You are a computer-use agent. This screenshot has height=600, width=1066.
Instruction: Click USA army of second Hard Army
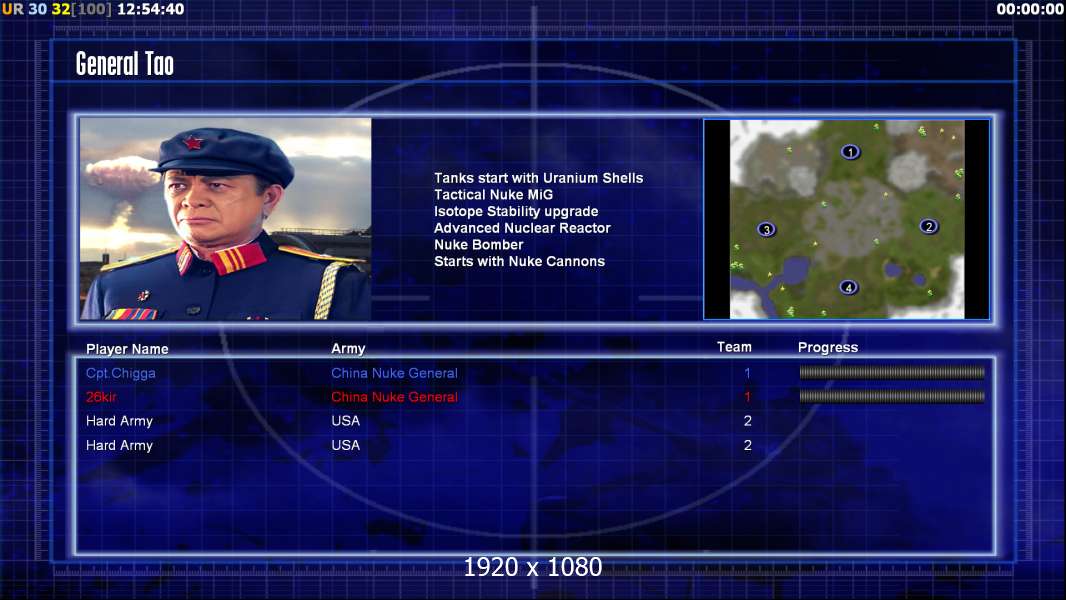click(345, 445)
